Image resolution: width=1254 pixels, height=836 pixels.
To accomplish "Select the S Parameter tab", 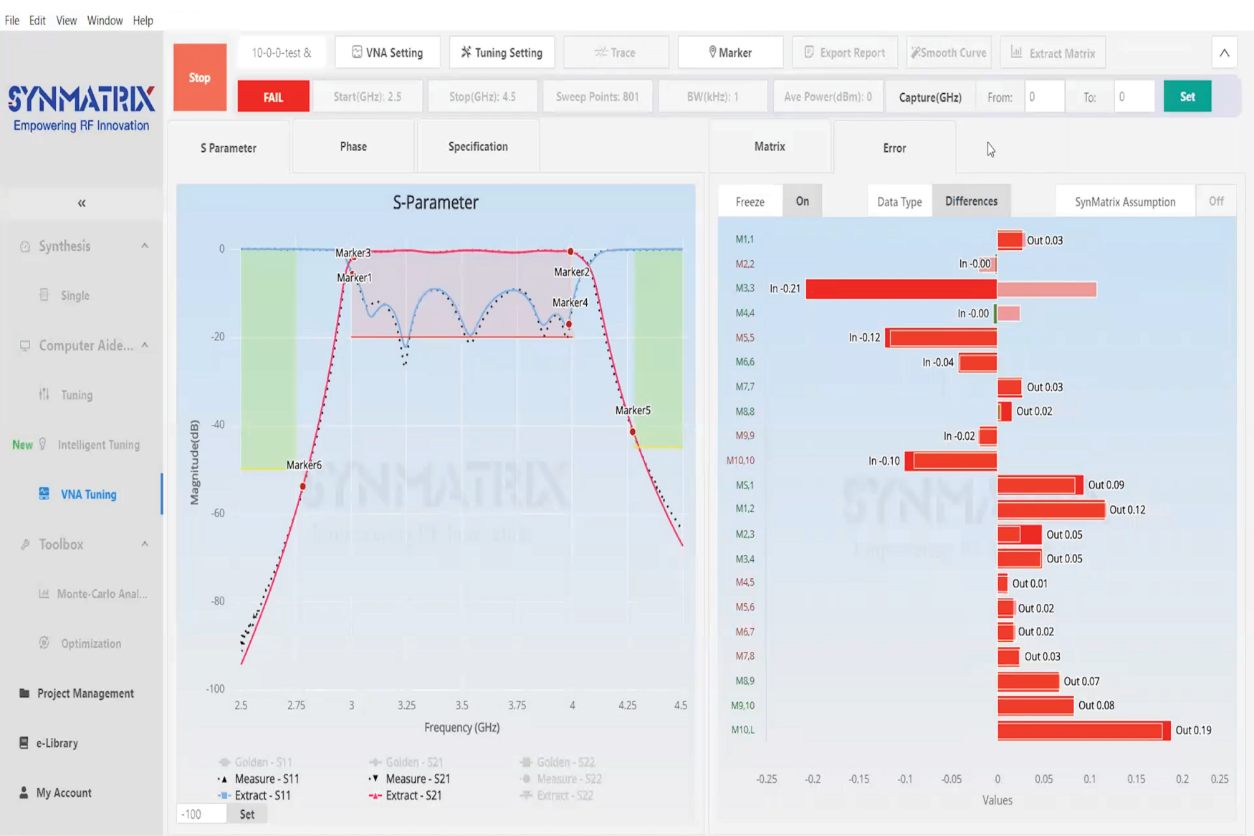I will [x=228, y=147].
